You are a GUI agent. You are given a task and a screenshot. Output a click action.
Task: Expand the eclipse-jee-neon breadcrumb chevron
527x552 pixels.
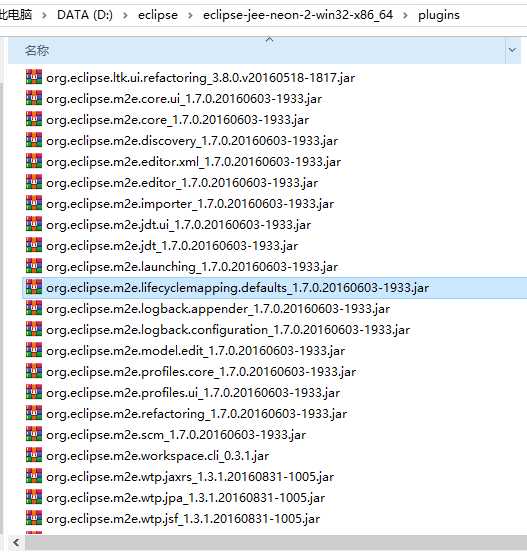coord(405,15)
